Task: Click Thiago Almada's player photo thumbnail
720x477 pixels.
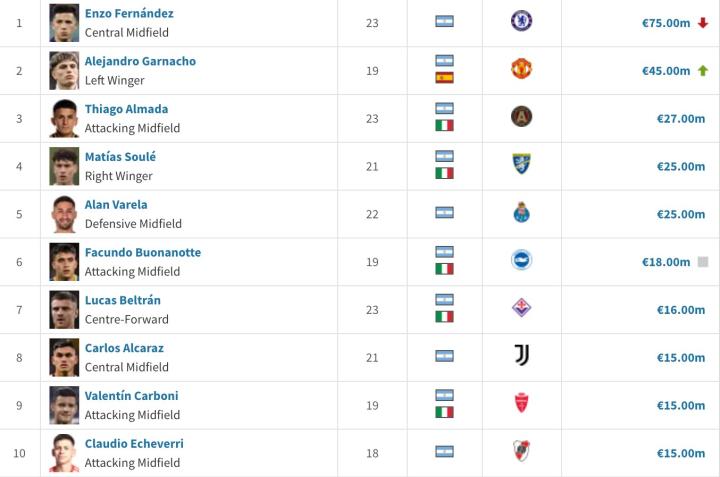Action: [x=64, y=118]
